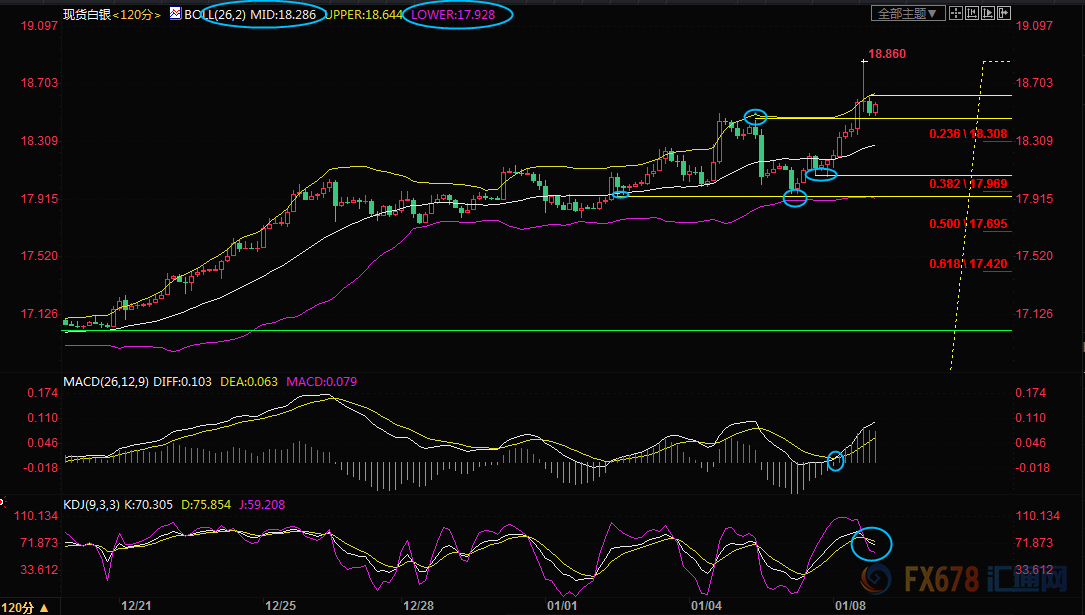Click the 01/04 date on time axis
The width and height of the screenshot is (1085, 615).
click(707, 606)
